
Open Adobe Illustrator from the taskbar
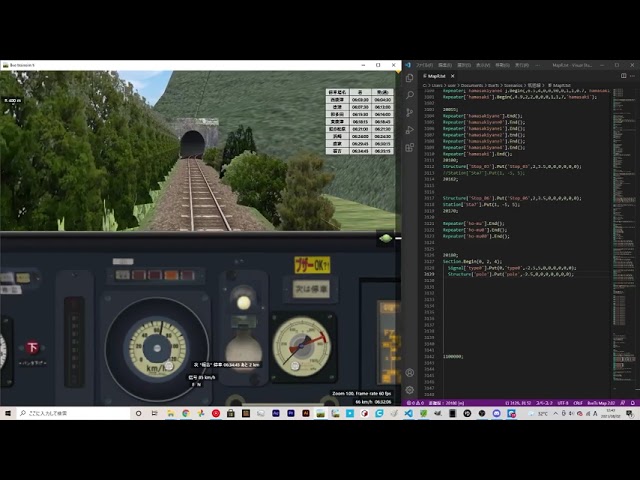point(306,413)
